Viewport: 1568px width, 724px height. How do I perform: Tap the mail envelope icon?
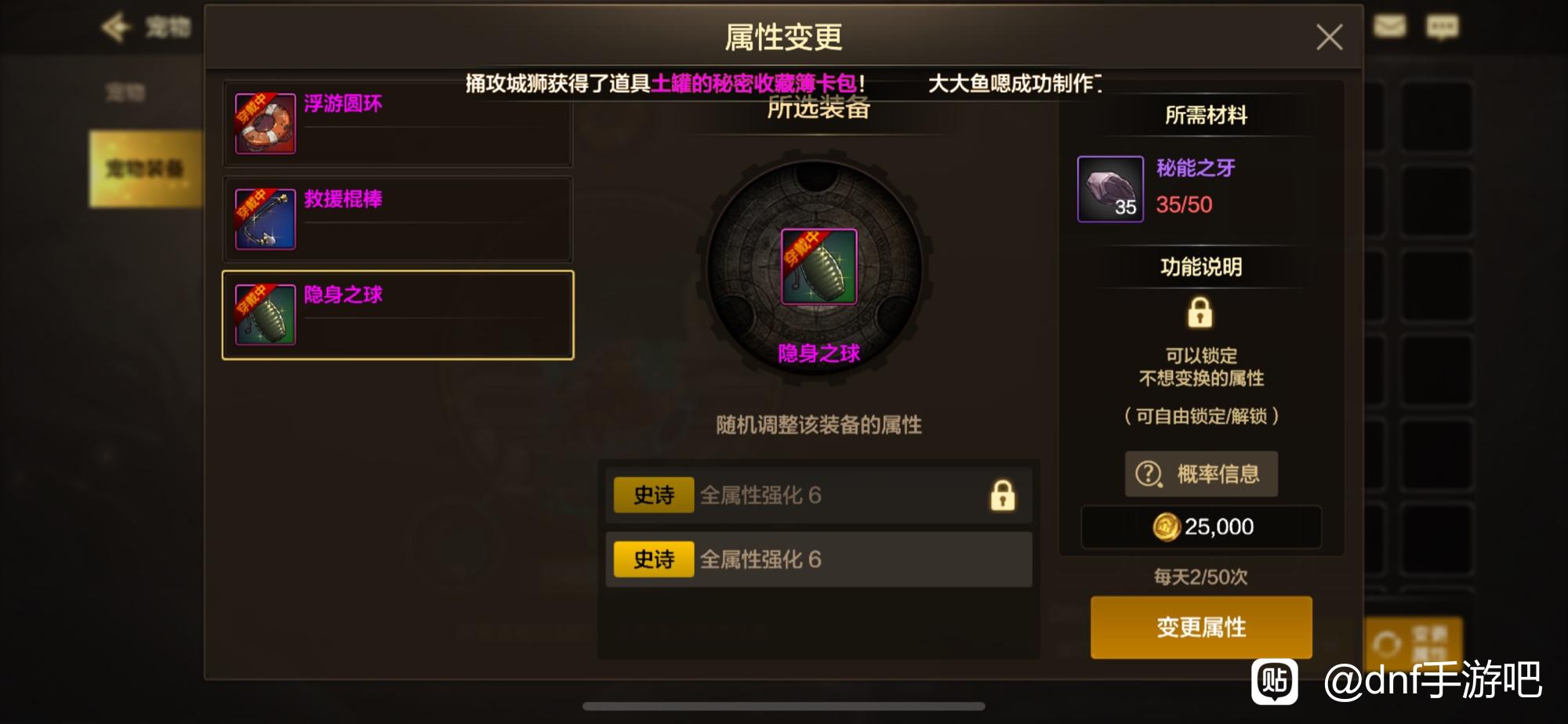1389,27
